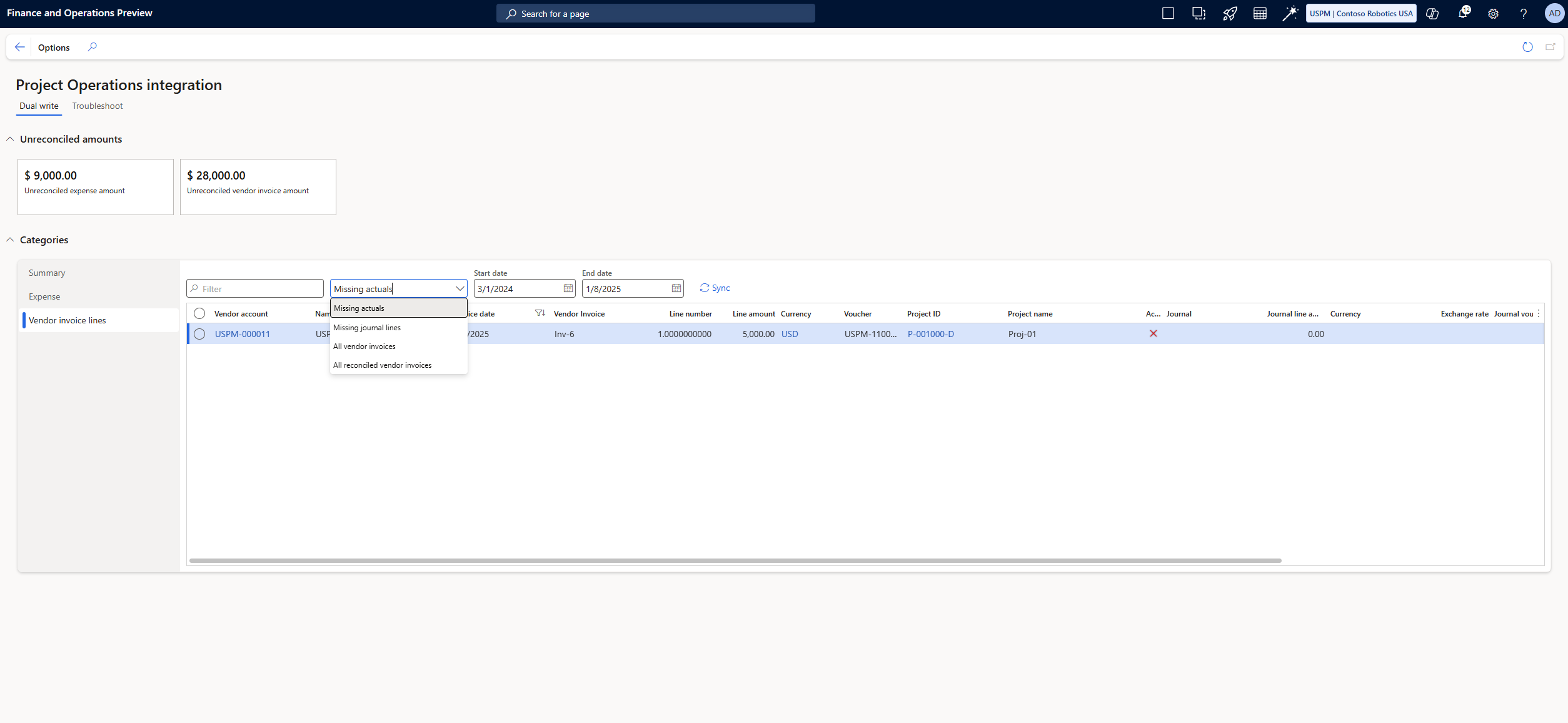Click the Inv-6 cell
The height and width of the screenshot is (723, 1568).
[x=564, y=334]
